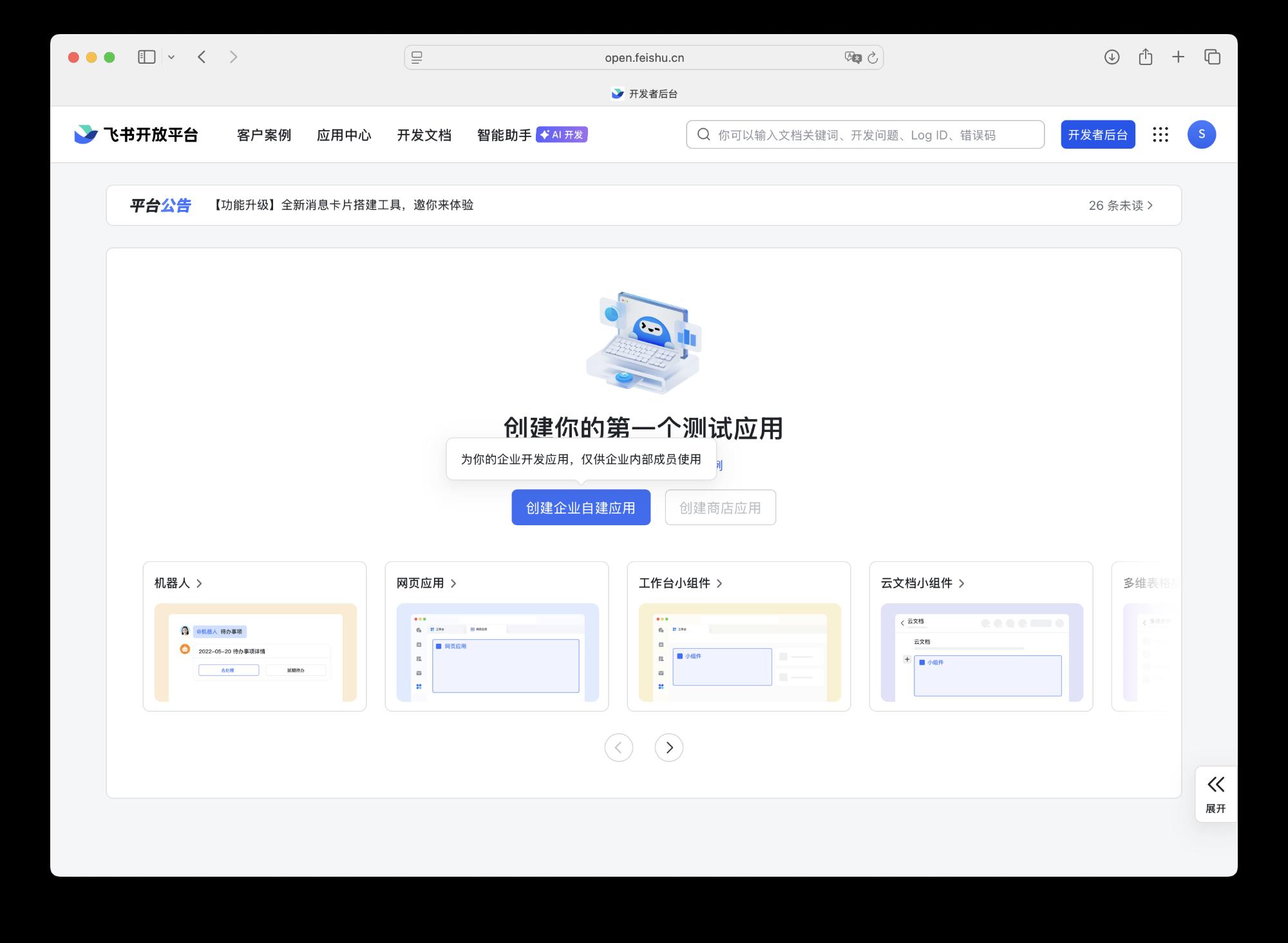Image resolution: width=1288 pixels, height=943 pixels.
Task: Click the Safari share icon
Action: (1145, 57)
